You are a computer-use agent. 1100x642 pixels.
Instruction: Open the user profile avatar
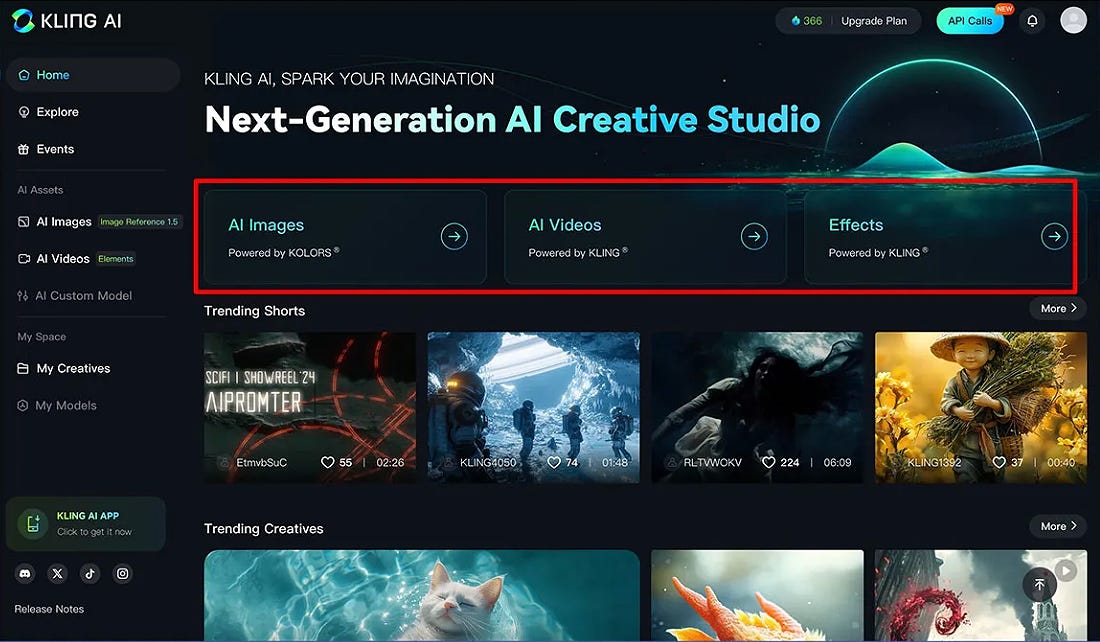[1073, 20]
